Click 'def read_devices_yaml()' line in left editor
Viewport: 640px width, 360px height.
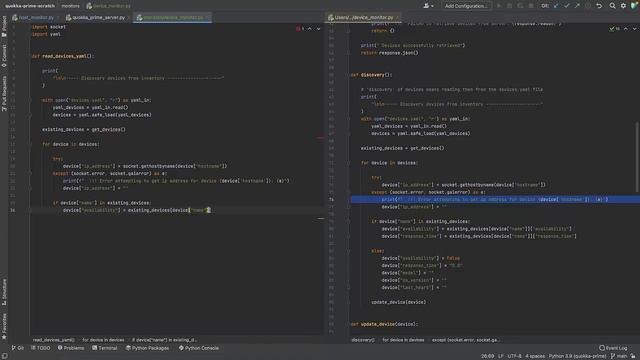pos(63,56)
